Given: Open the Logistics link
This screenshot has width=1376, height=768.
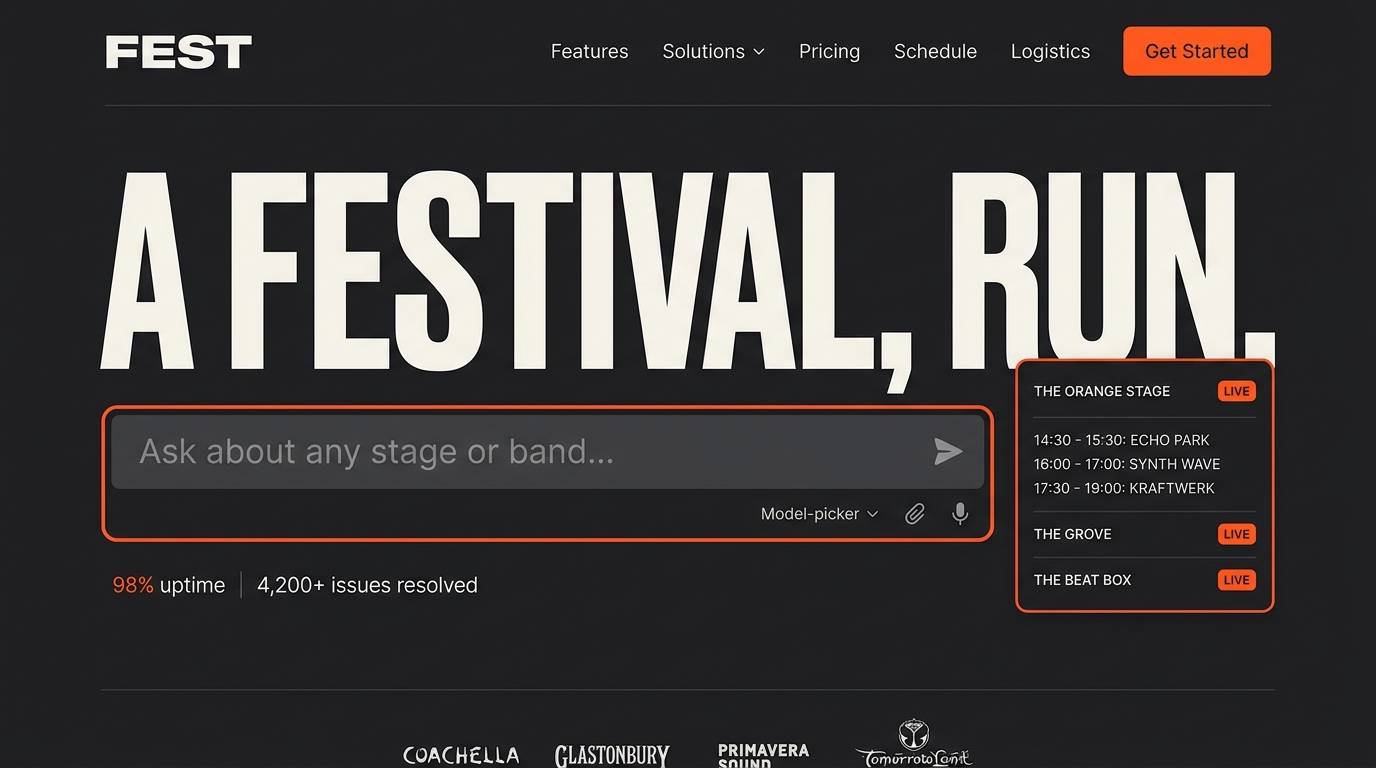Looking at the screenshot, I should [1050, 52].
